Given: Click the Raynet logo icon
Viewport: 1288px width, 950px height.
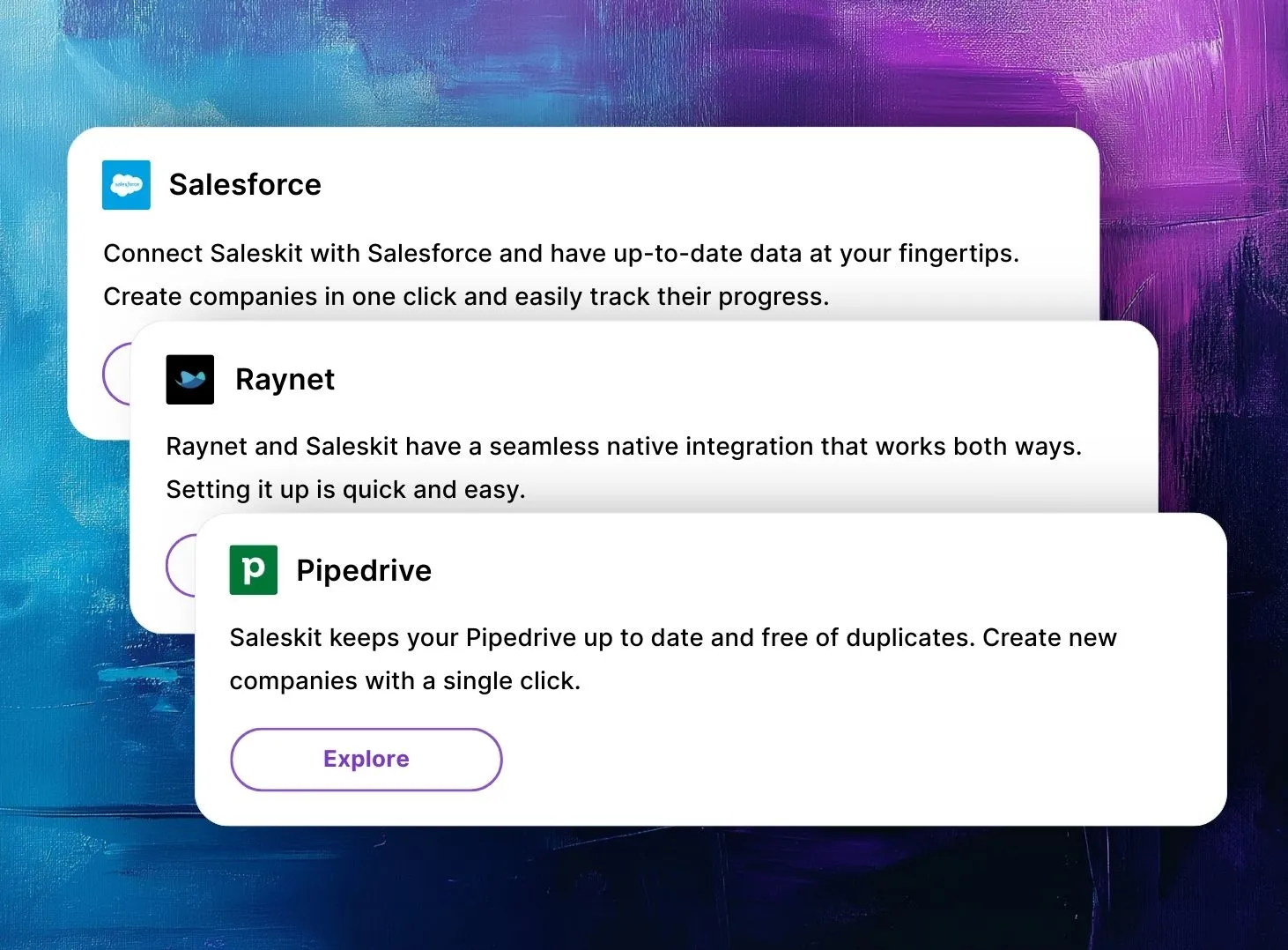Looking at the screenshot, I should (190, 380).
